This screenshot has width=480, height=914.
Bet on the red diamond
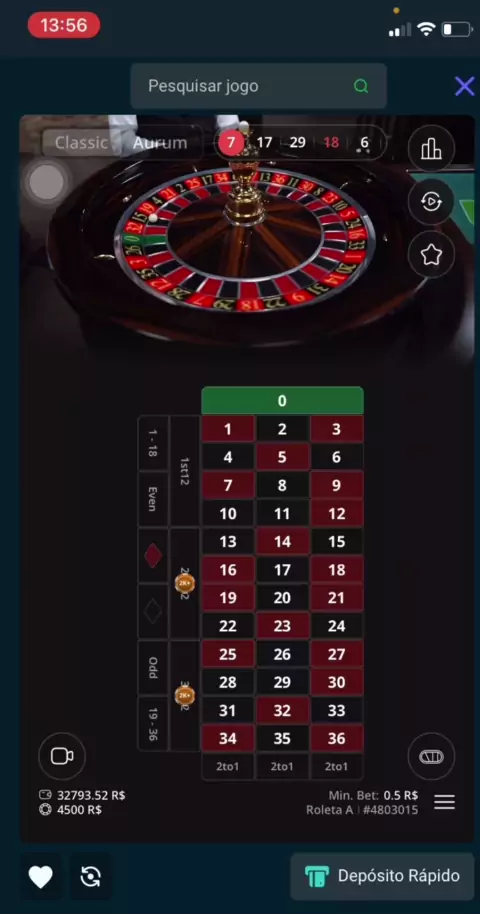pyautogui.click(x=153, y=556)
